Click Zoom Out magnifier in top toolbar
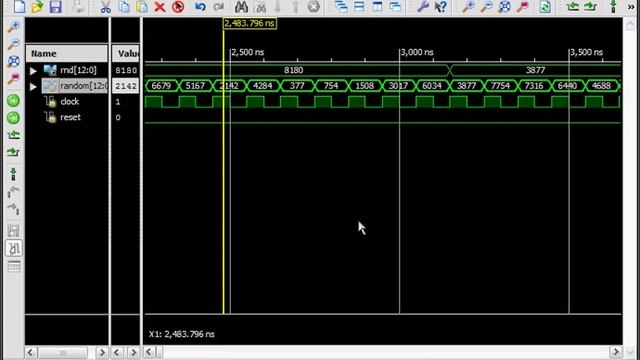The height and width of the screenshot is (360, 640). (486, 6)
